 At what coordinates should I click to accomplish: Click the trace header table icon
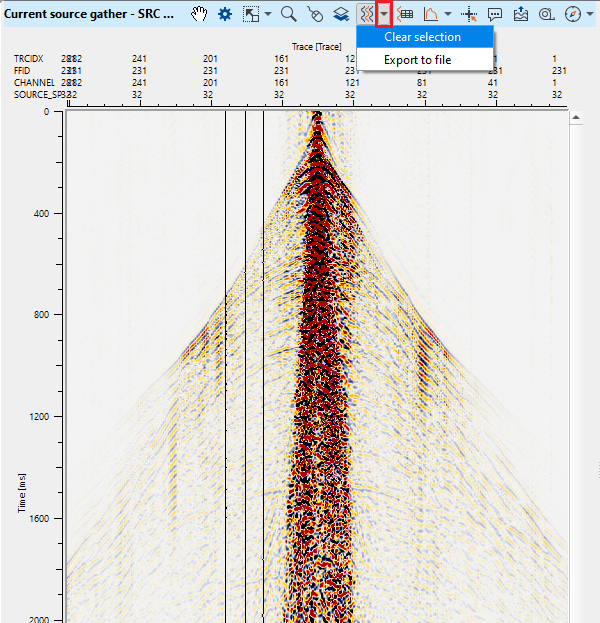tap(405, 14)
